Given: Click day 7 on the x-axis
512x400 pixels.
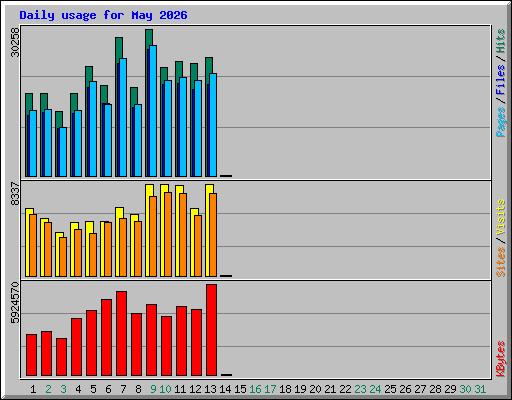Looking at the screenshot, I should [123, 389].
